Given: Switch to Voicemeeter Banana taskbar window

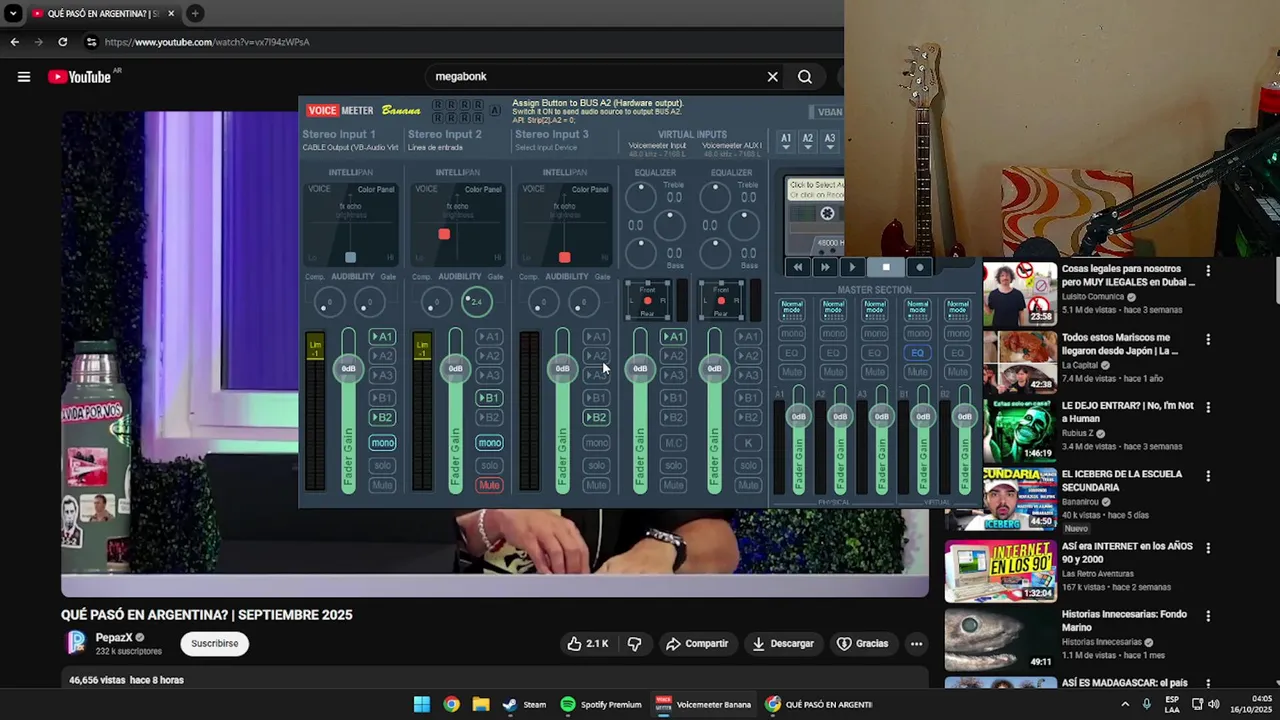Looking at the screenshot, I should tap(703, 704).
